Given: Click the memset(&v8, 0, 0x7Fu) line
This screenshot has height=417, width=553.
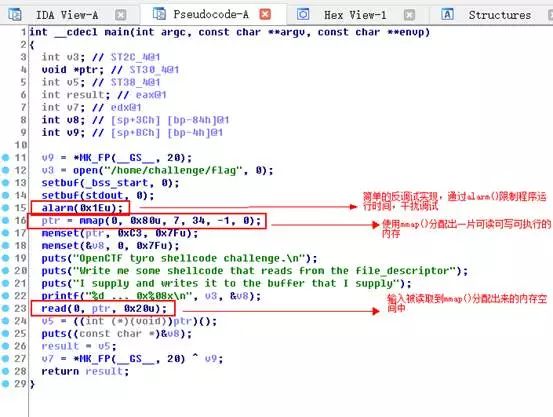Looking at the screenshot, I should click(x=110, y=246).
